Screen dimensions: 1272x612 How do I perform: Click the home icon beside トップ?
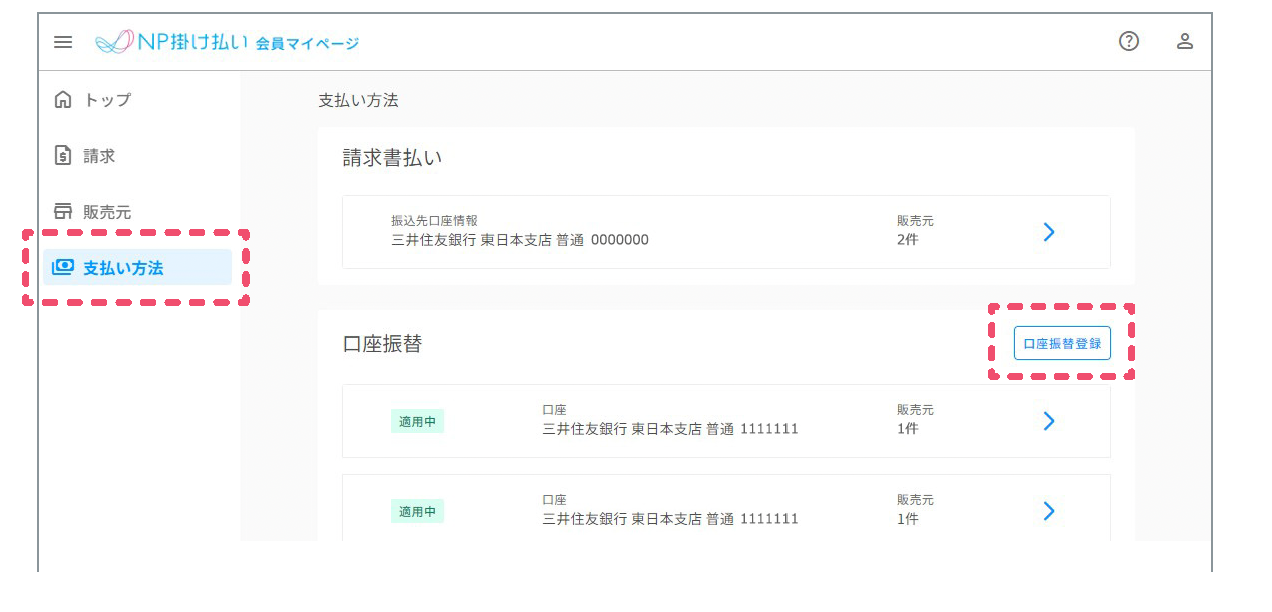[x=63, y=100]
